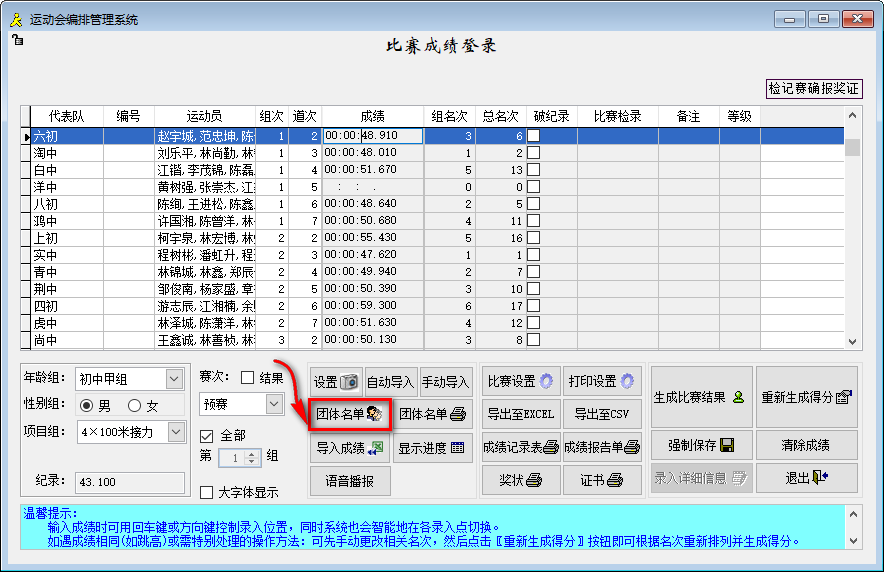The image size is (884, 572).
Task: Expand the 预赛 round dropdown
Action: (x=274, y=404)
